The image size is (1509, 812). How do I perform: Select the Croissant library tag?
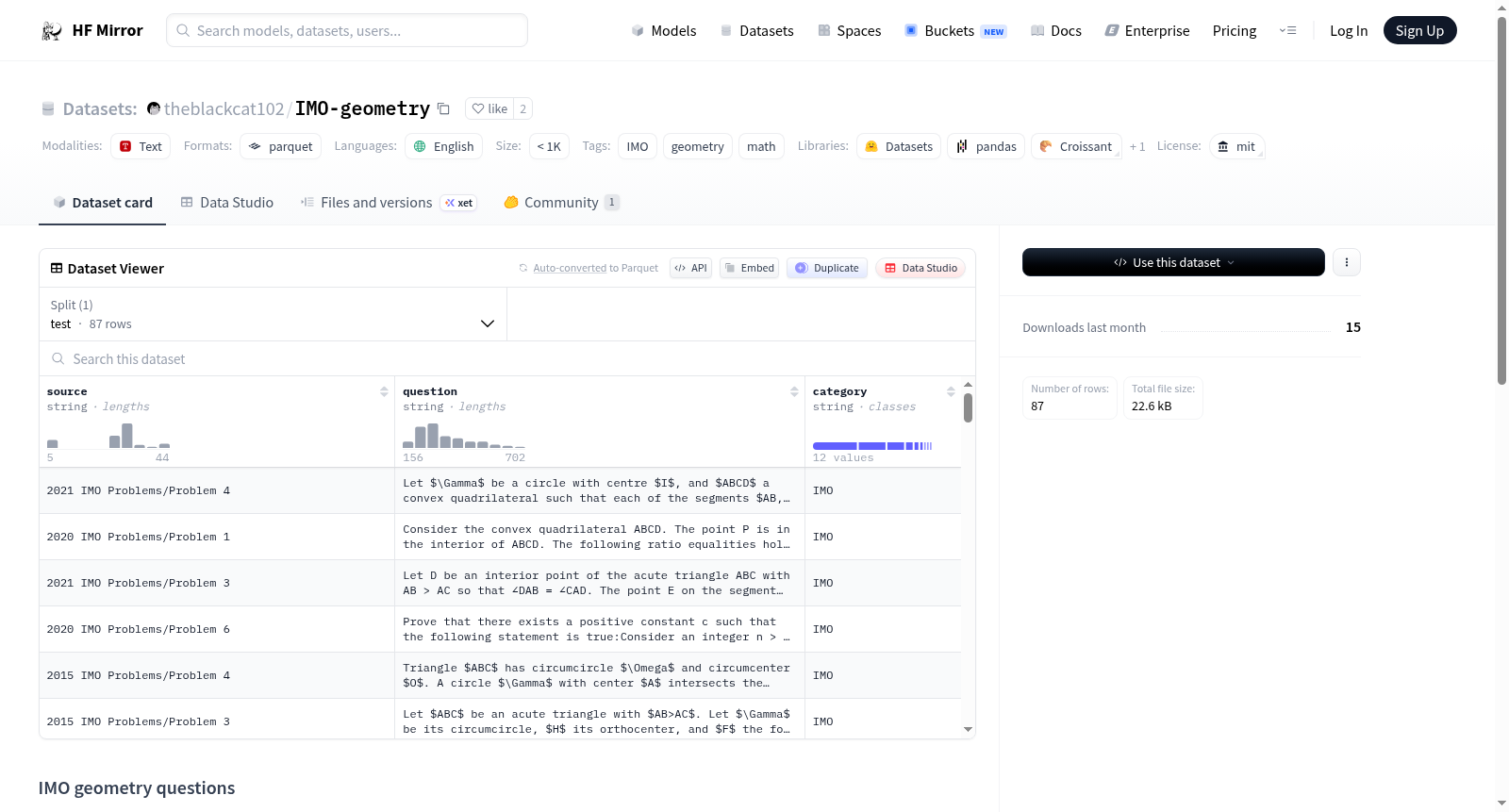[1076, 146]
